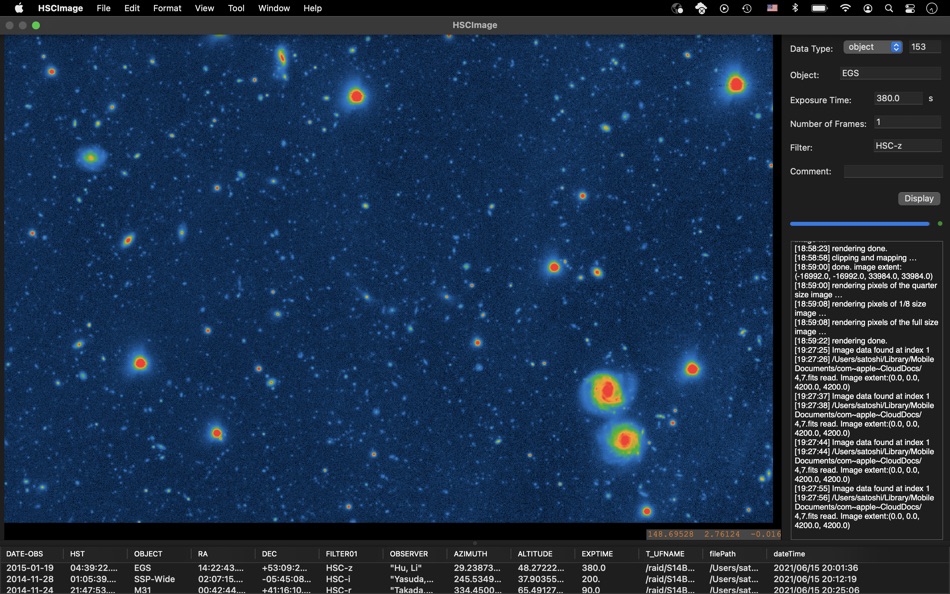
Task: Click the green window zoom button
Action: [x=36, y=25]
